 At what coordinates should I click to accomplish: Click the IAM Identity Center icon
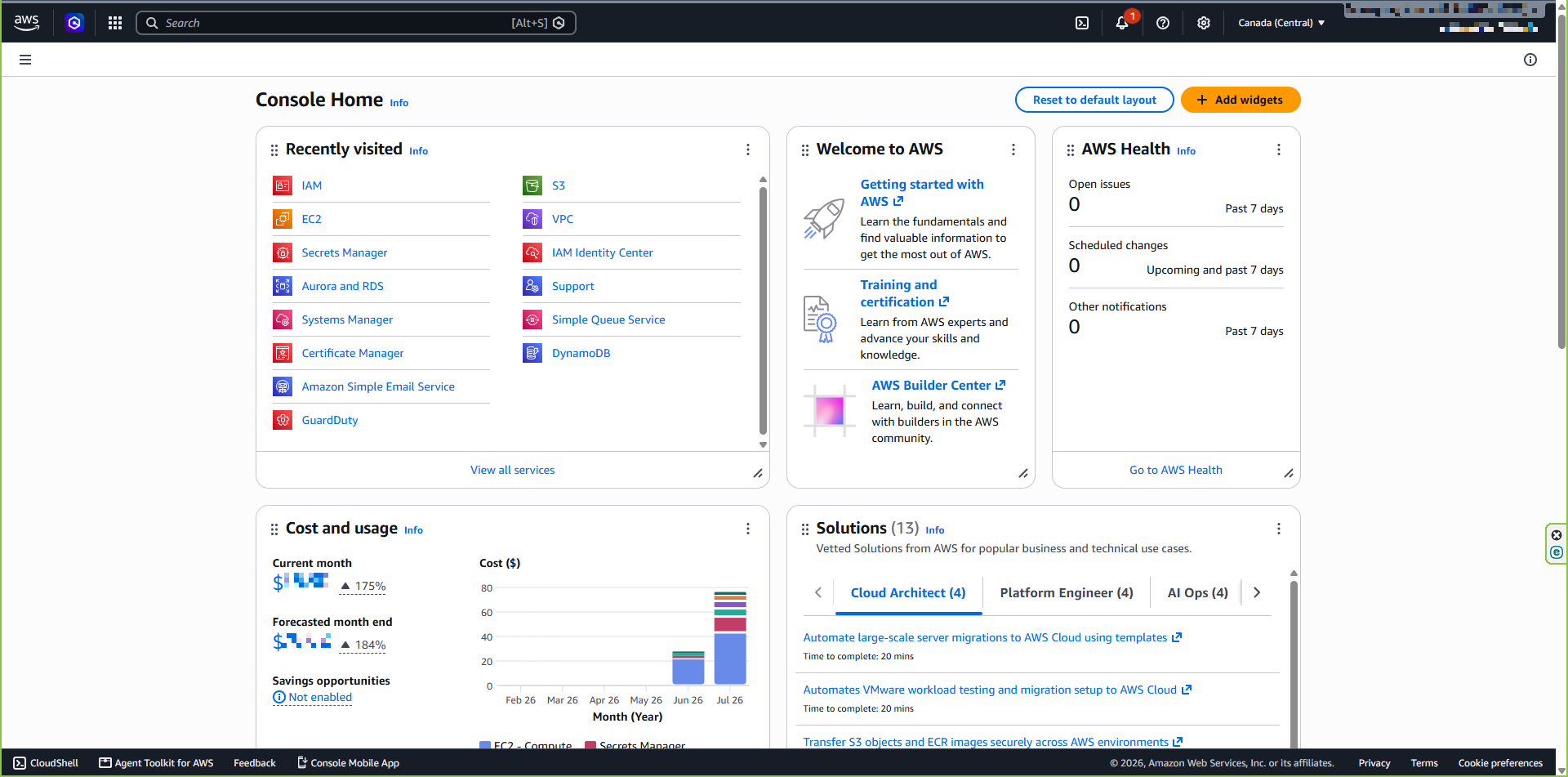coord(532,252)
